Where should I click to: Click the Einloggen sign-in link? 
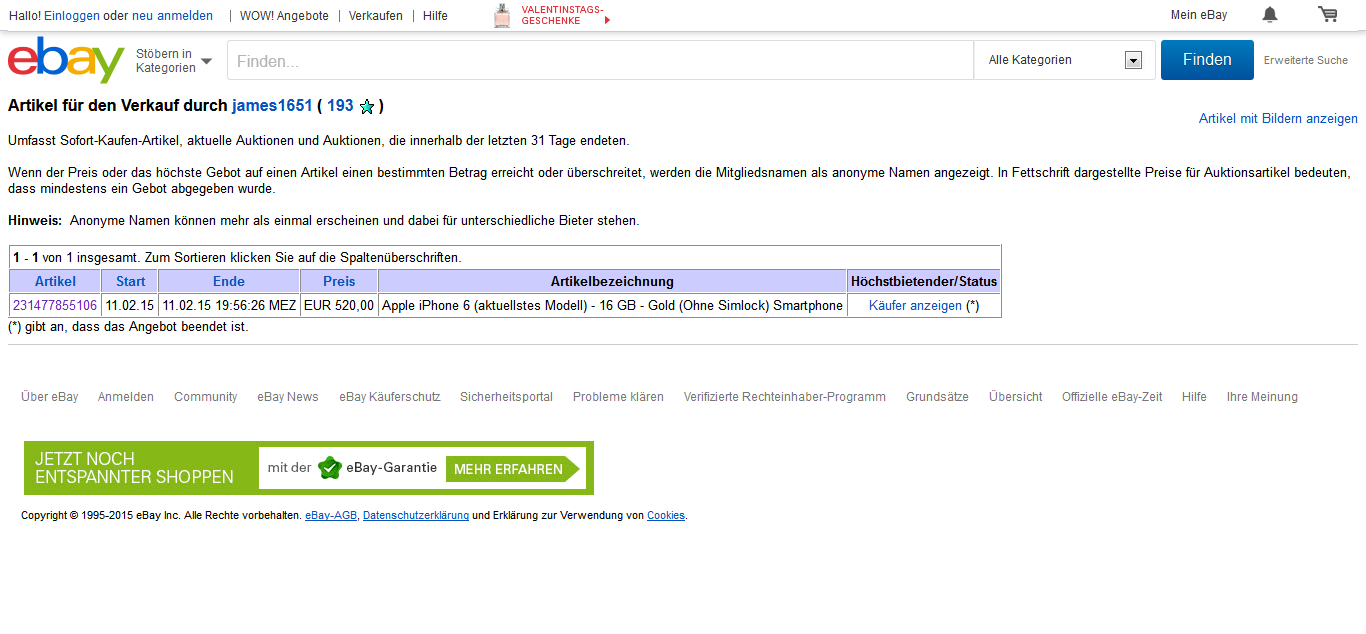coord(72,15)
